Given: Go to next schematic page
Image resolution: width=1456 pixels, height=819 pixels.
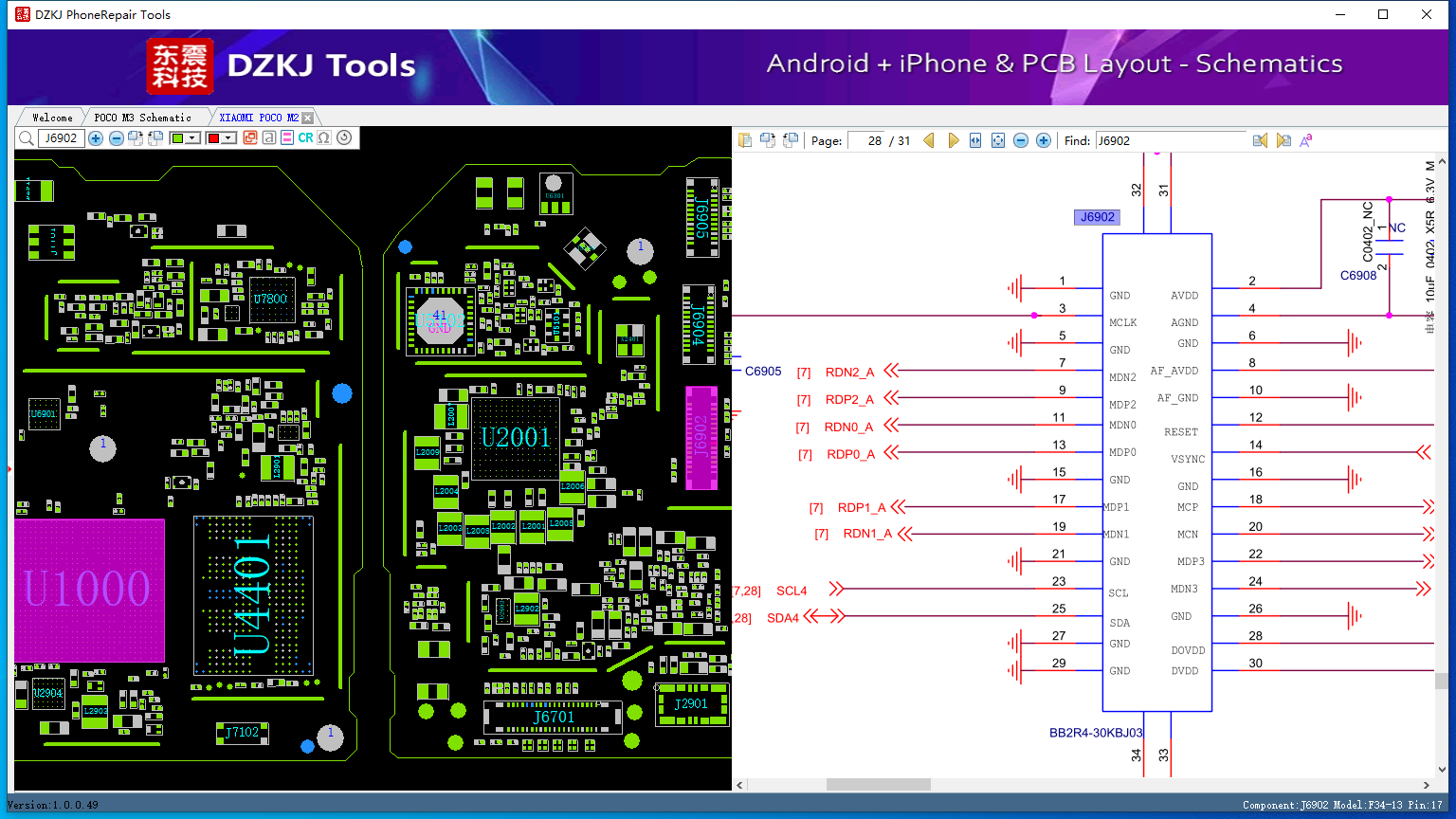Looking at the screenshot, I should (953, 140).
